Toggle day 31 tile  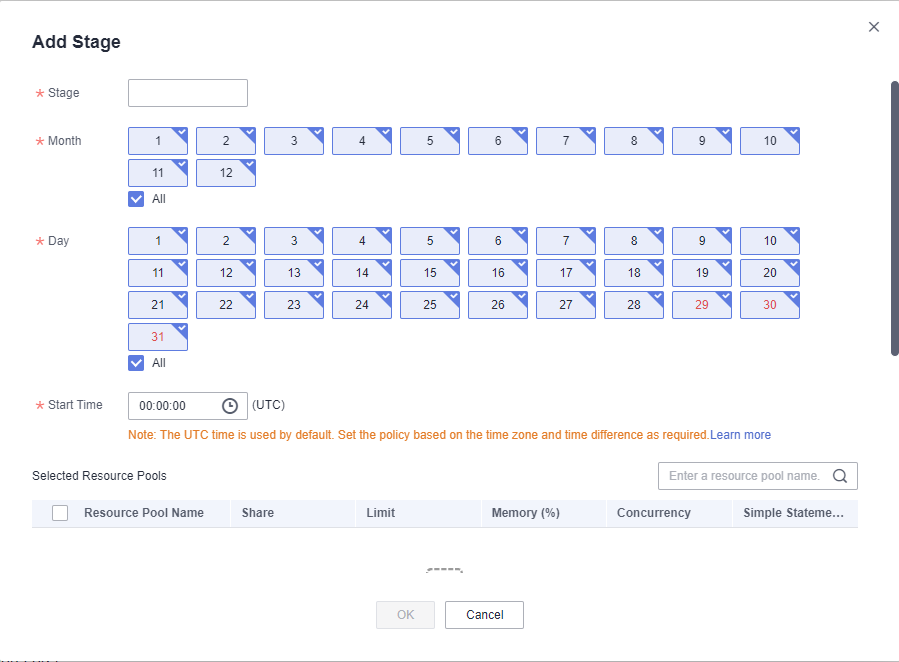158,337
